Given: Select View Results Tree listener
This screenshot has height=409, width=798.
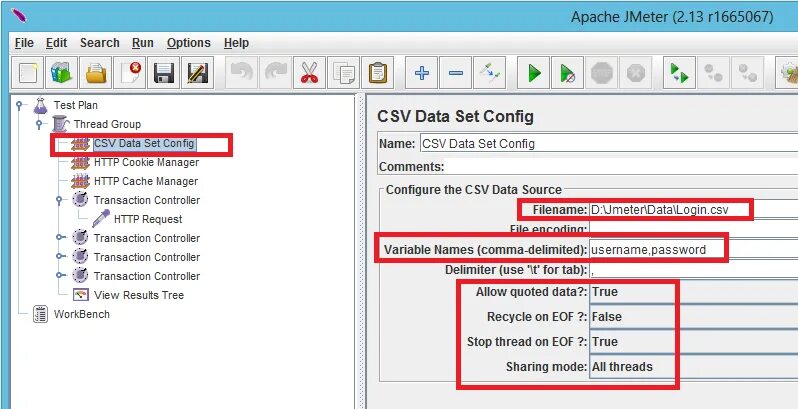Looking at the screenshot, I should click(138, 295).
